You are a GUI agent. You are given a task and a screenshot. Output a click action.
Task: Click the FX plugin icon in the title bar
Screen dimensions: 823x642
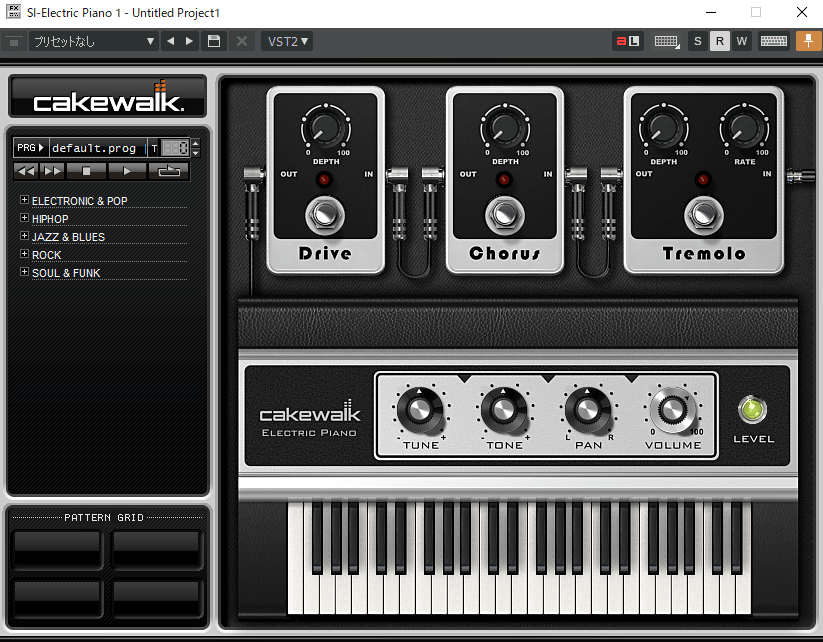(x=14, y=12)
